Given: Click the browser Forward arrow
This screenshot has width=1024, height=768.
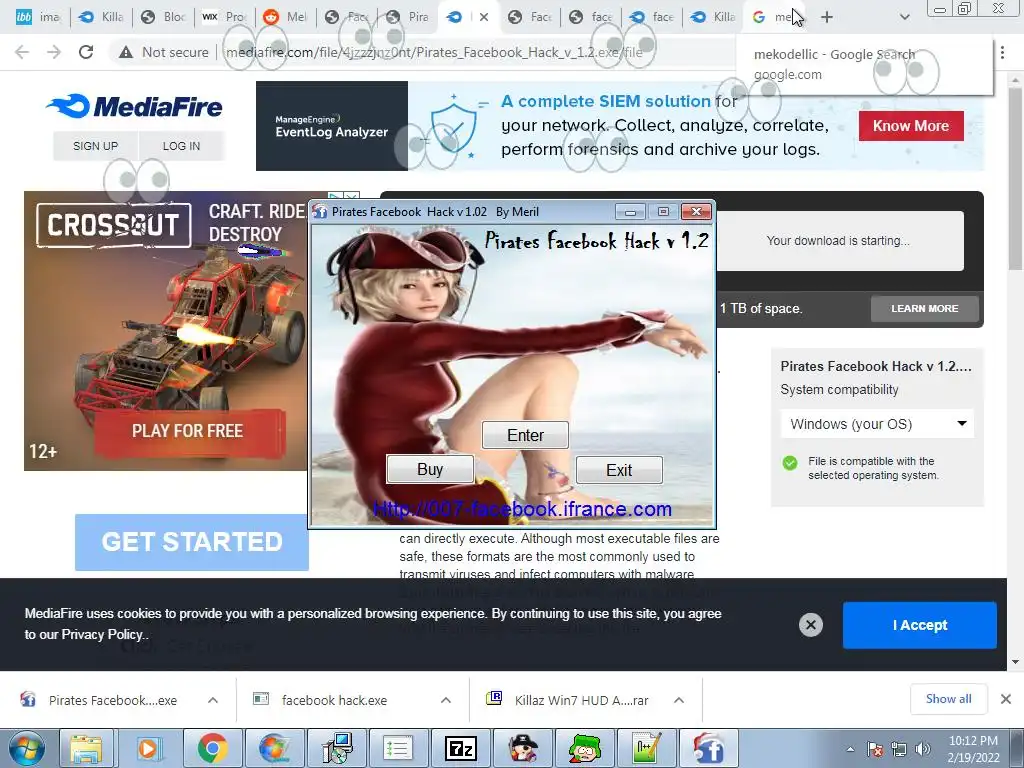Looking at the screenshot, I should (x=54, y=52).
